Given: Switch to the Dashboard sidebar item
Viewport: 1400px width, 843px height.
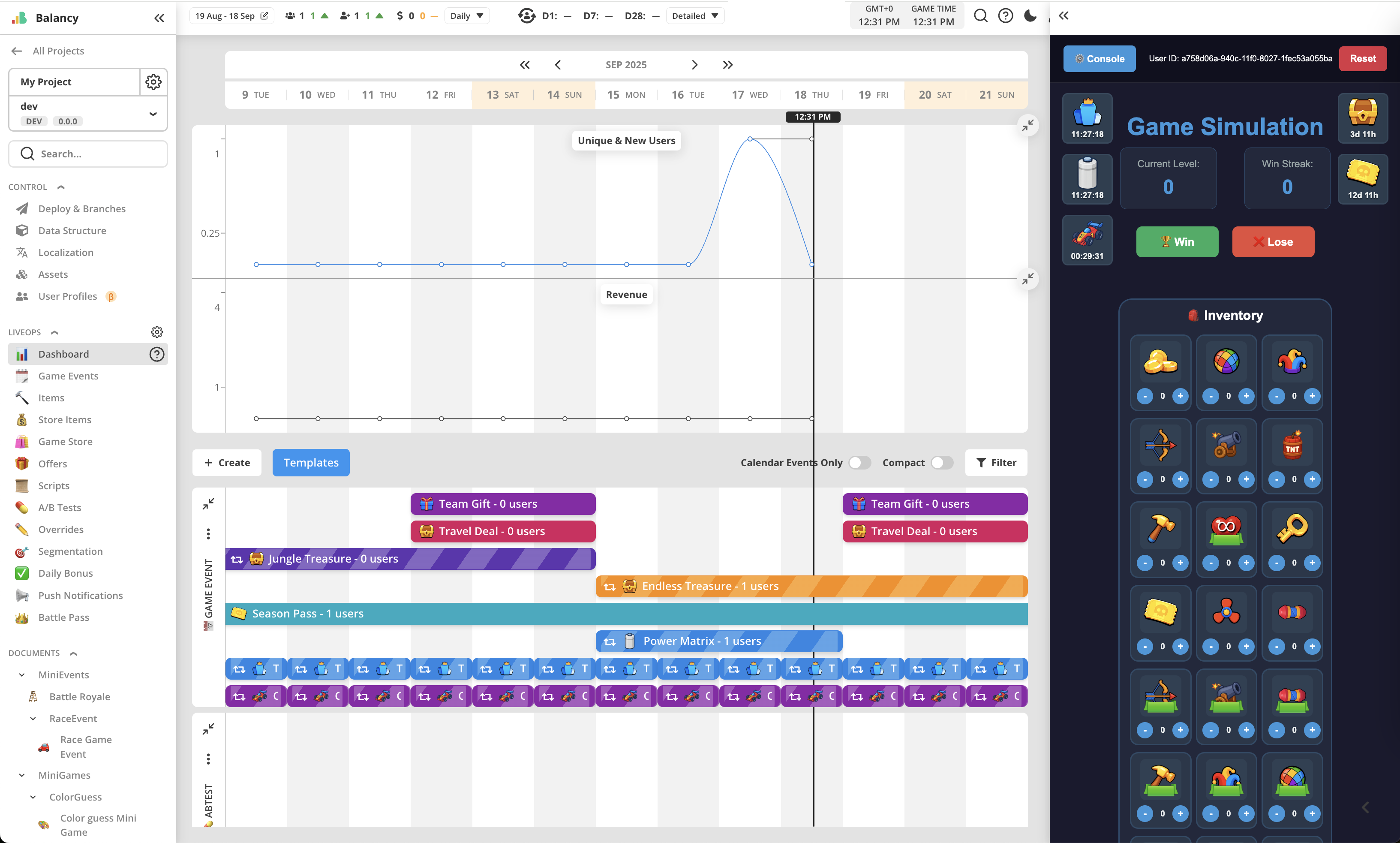Looking at the screenshot, I should point(63,353).
